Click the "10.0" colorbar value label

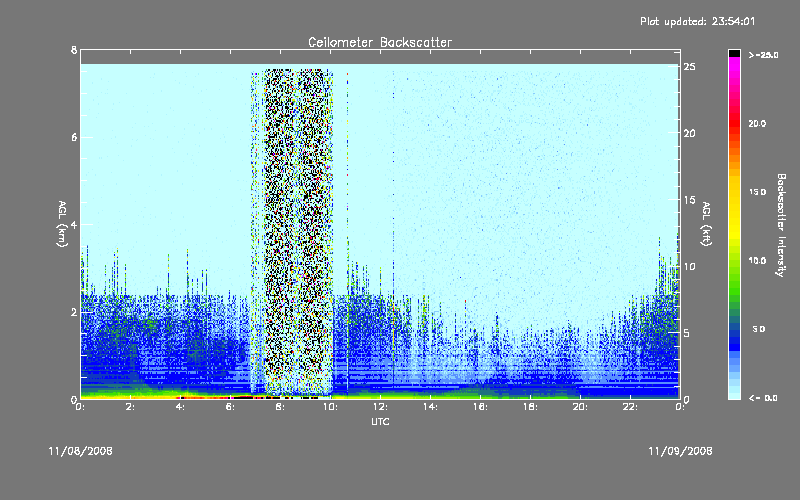point(757,260)
